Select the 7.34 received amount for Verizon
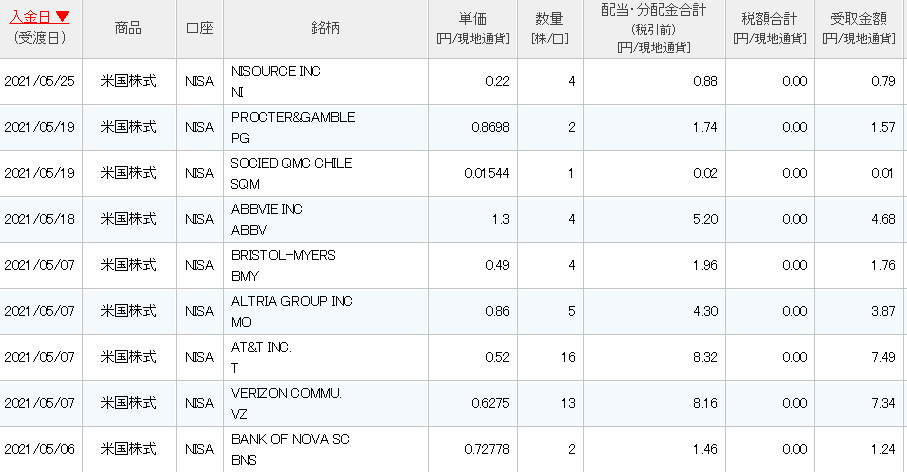 point(883,403)
